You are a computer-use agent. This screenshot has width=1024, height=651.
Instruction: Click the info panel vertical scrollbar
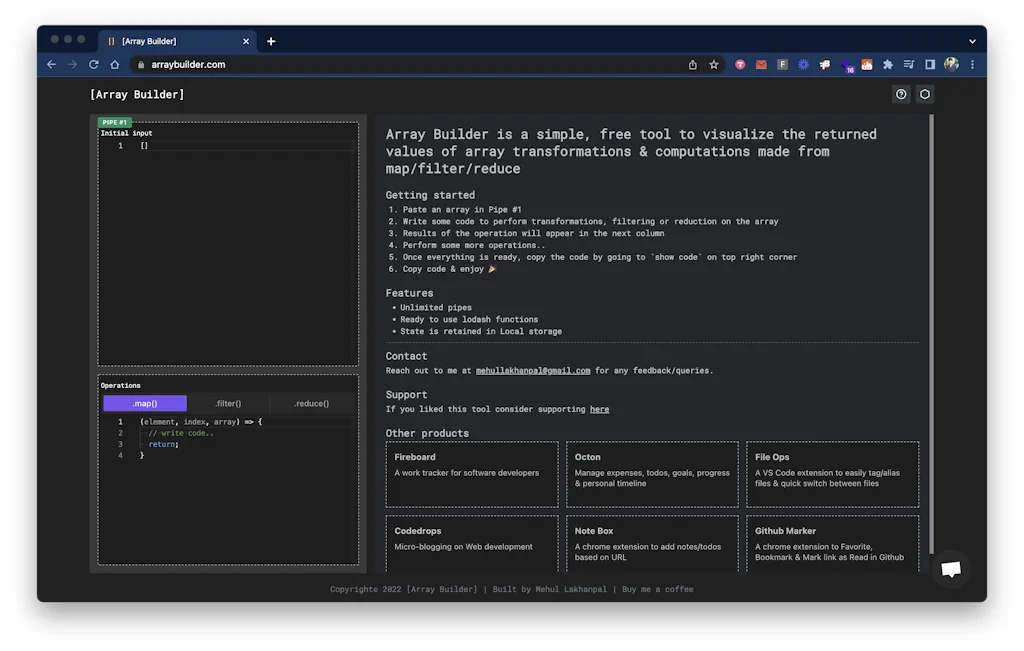tap(931, 333)
